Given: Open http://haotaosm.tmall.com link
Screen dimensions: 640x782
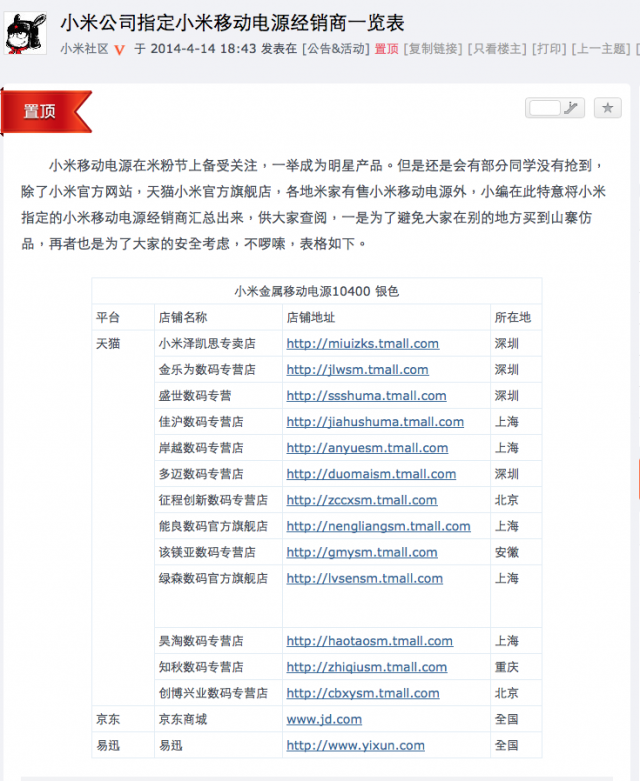Looking at the screenshot, I should click(x=370, y=641).
